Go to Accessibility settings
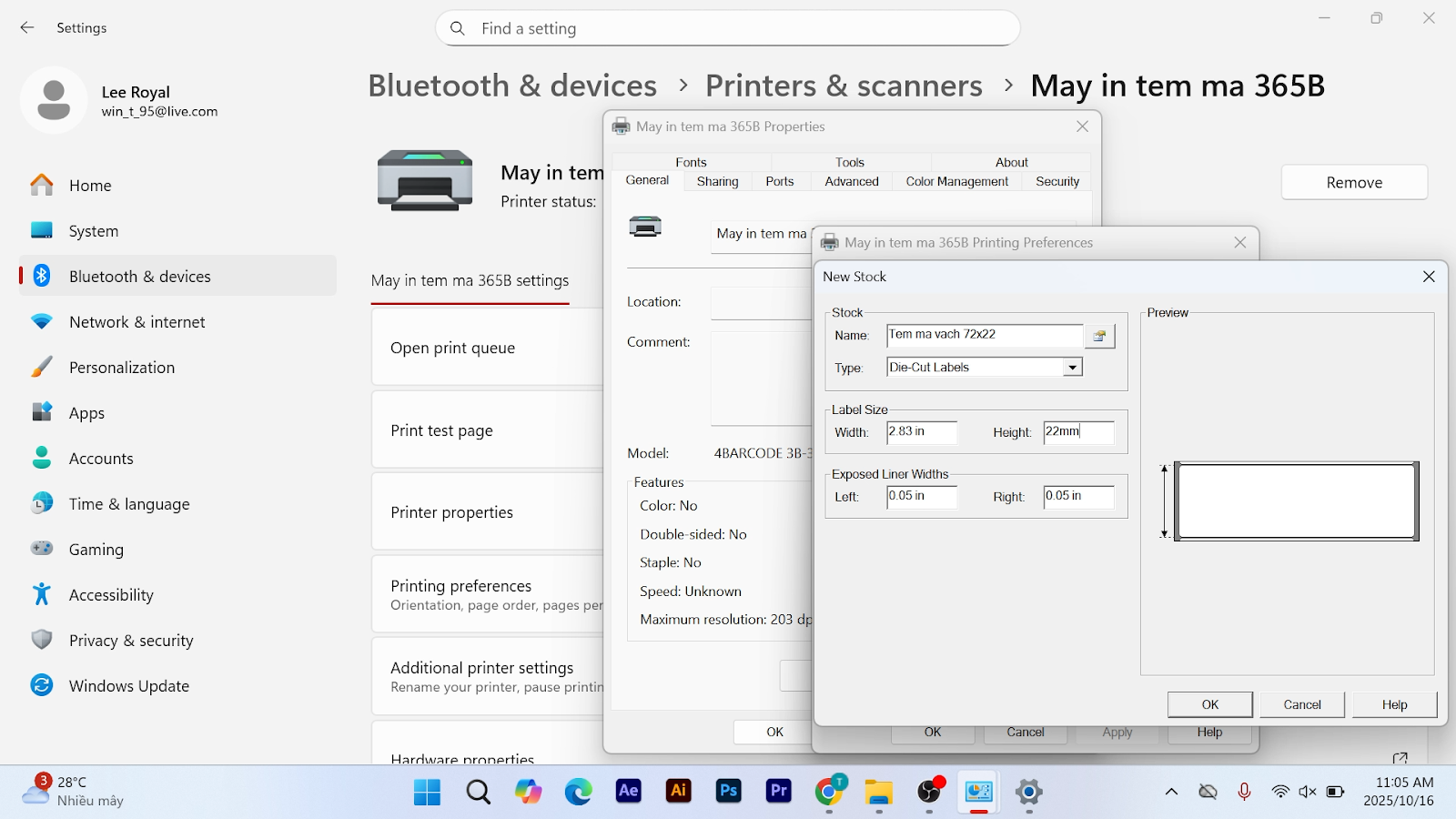The width and height of the screenshot is (1456, 819). pyautogui.click(x=111, y=595)
